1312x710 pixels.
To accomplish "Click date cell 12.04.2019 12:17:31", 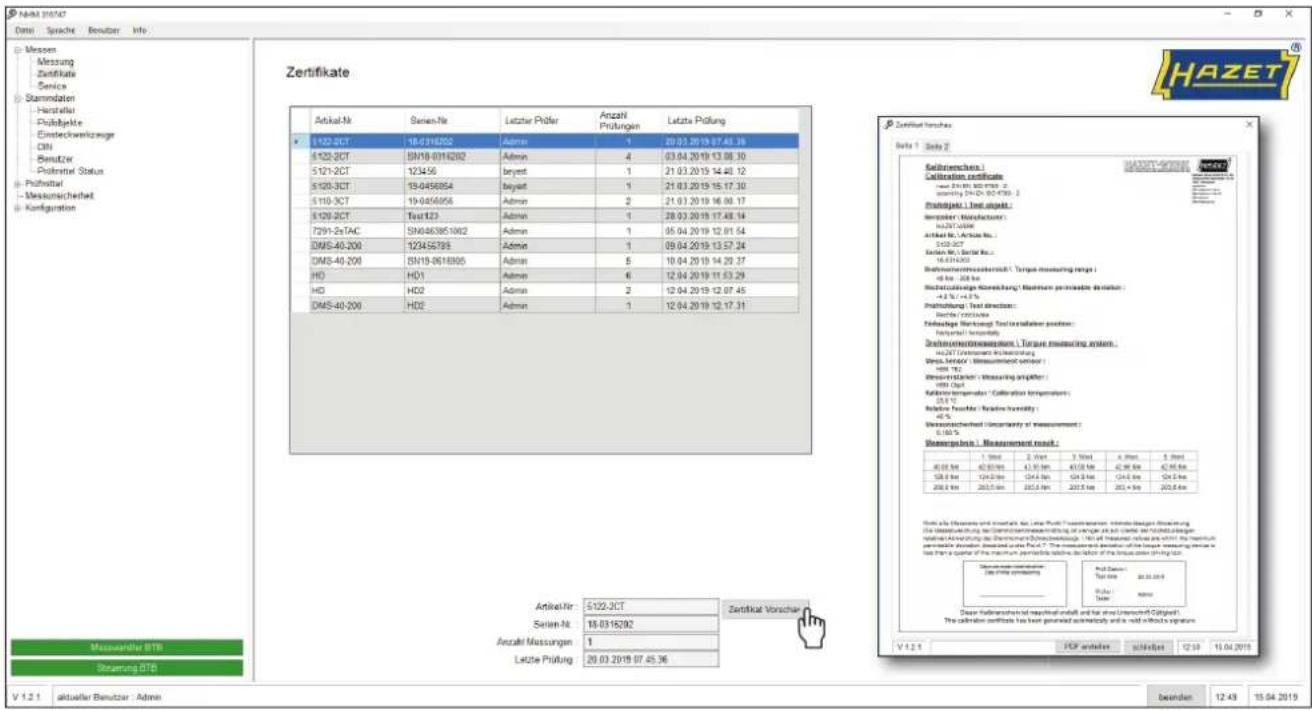I will (x=731, y=306).
